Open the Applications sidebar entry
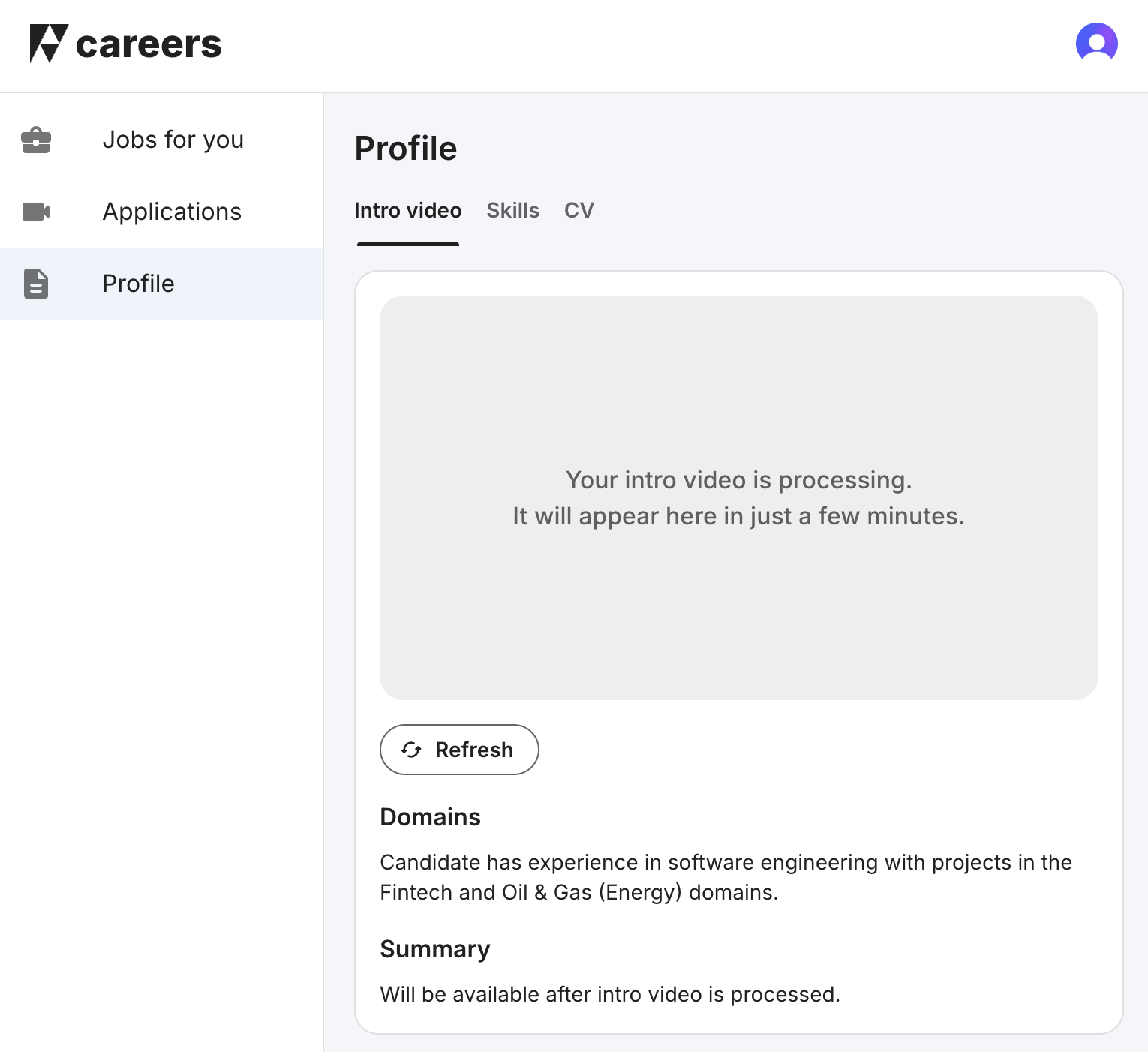This screenshot has height=1052, width=1148. coord(172,212)
